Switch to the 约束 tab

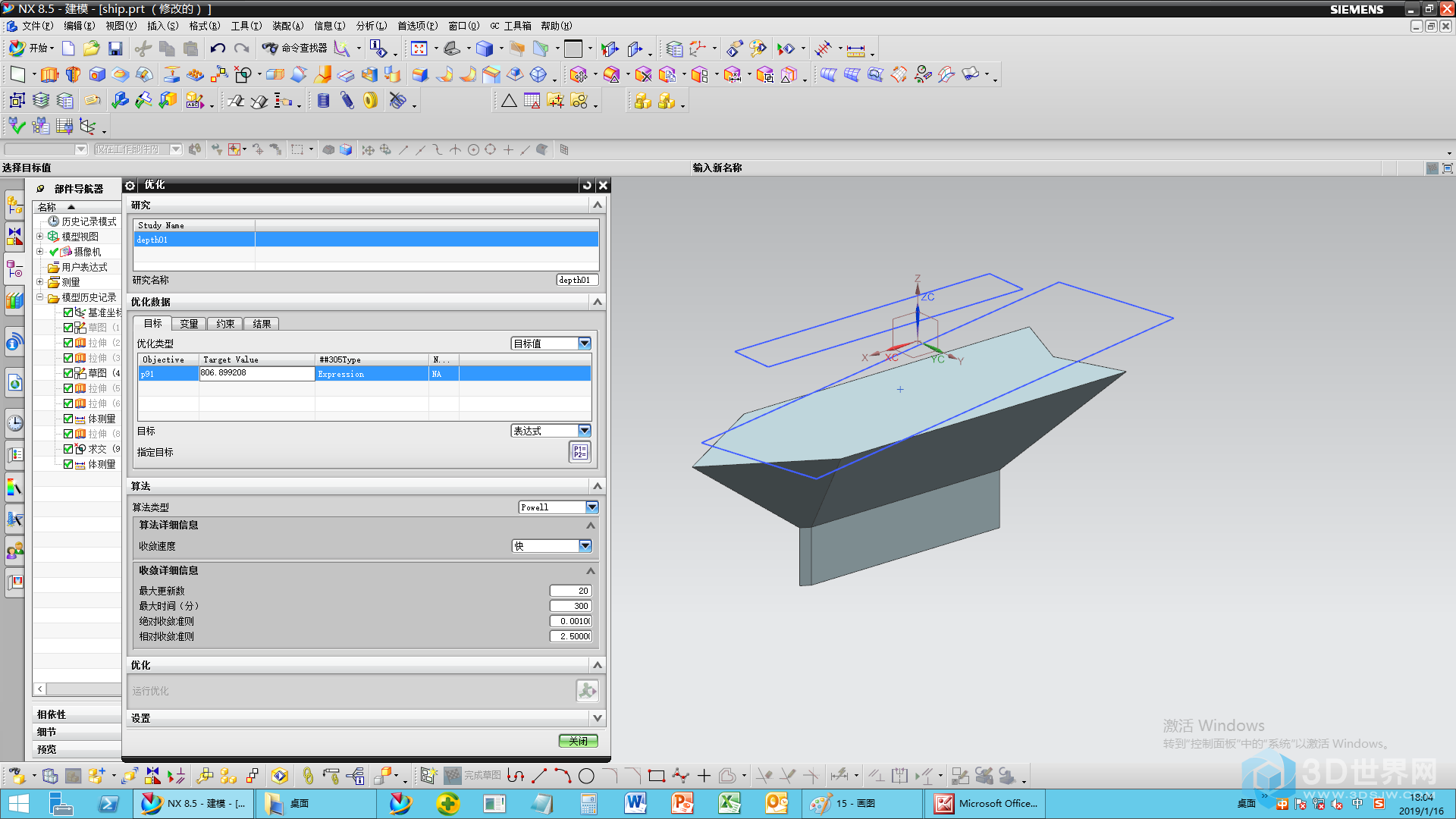[x=225, y=324]
